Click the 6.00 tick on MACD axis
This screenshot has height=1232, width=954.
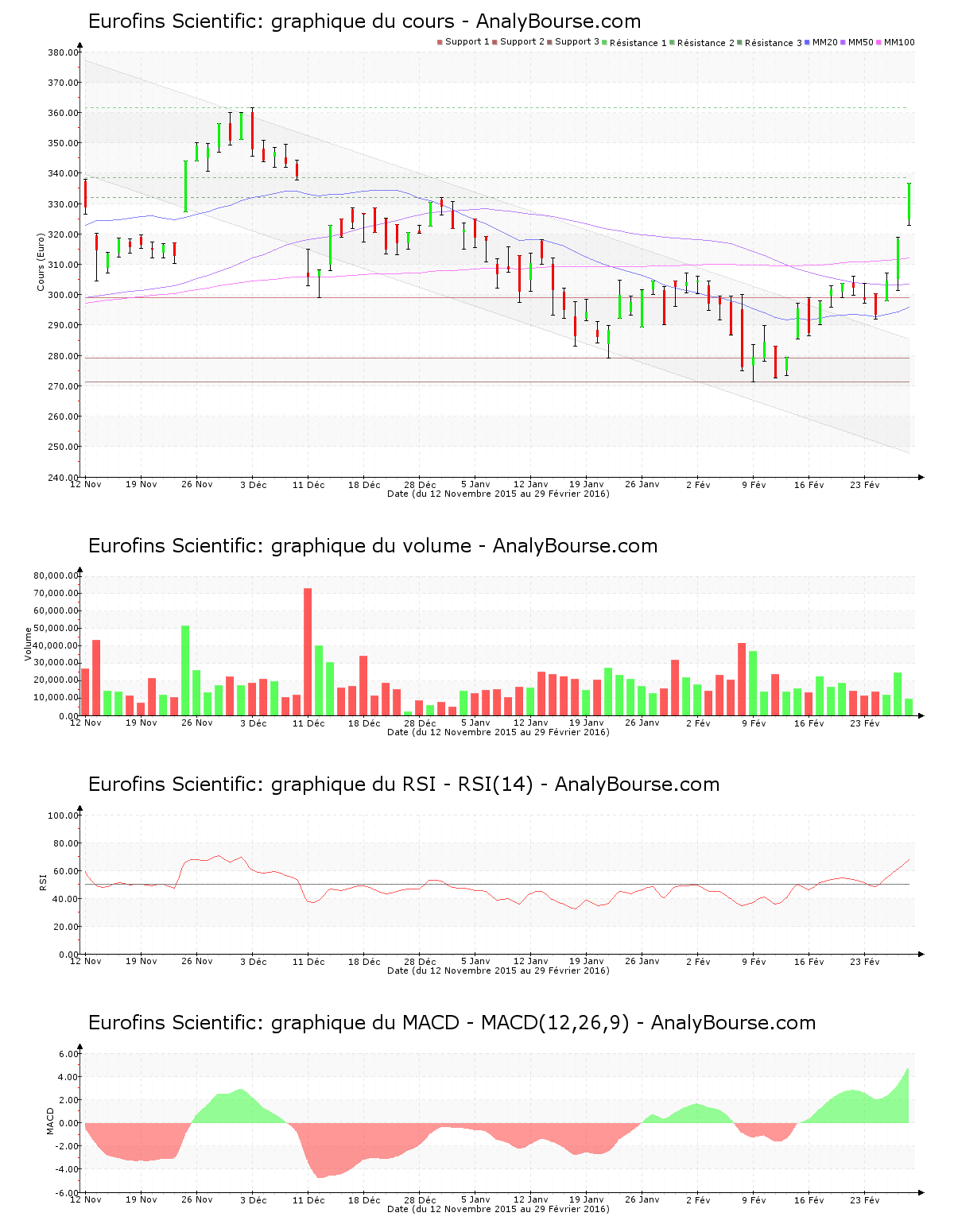(x=69, y=1054)
